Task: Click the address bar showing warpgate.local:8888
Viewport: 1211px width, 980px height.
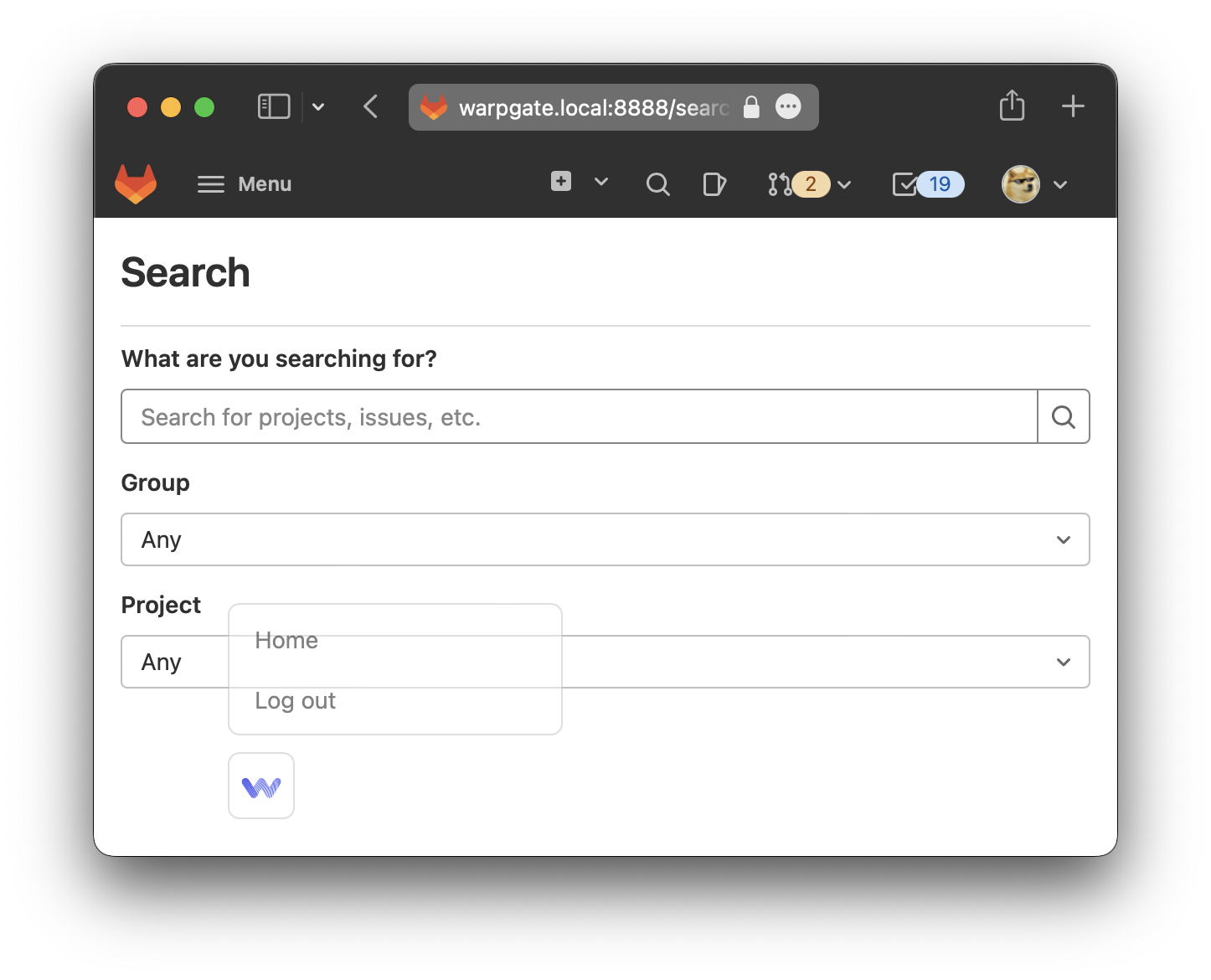Action: click(x=614, y=107)
